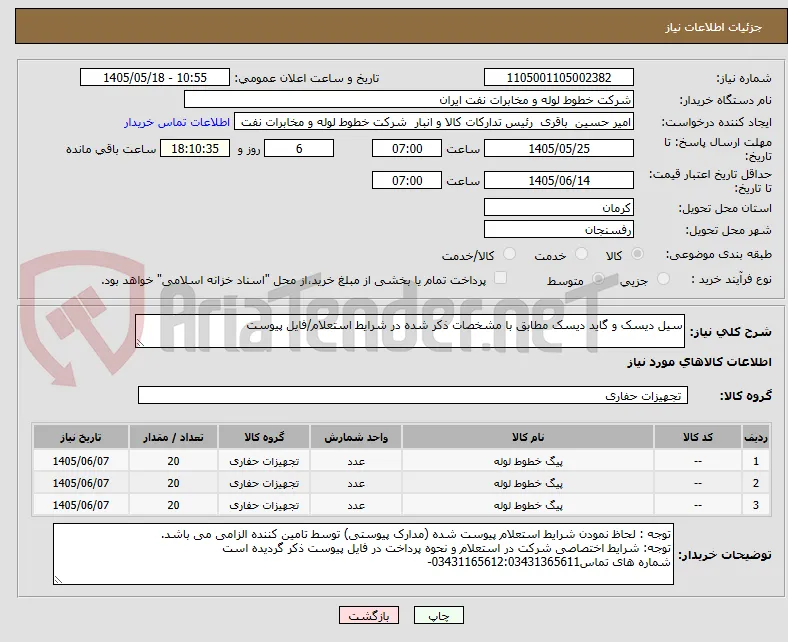Click the نام کالا column header

coord(528,437)
